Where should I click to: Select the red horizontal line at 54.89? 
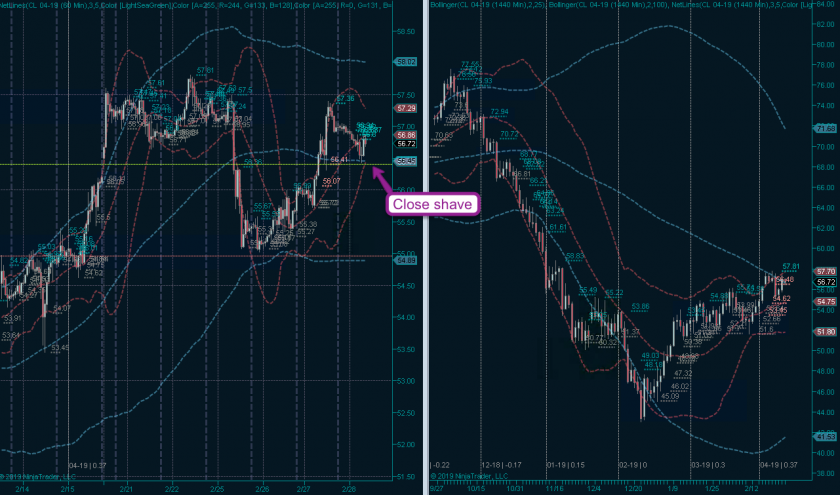pyautogui.click(x=196, y=256)
